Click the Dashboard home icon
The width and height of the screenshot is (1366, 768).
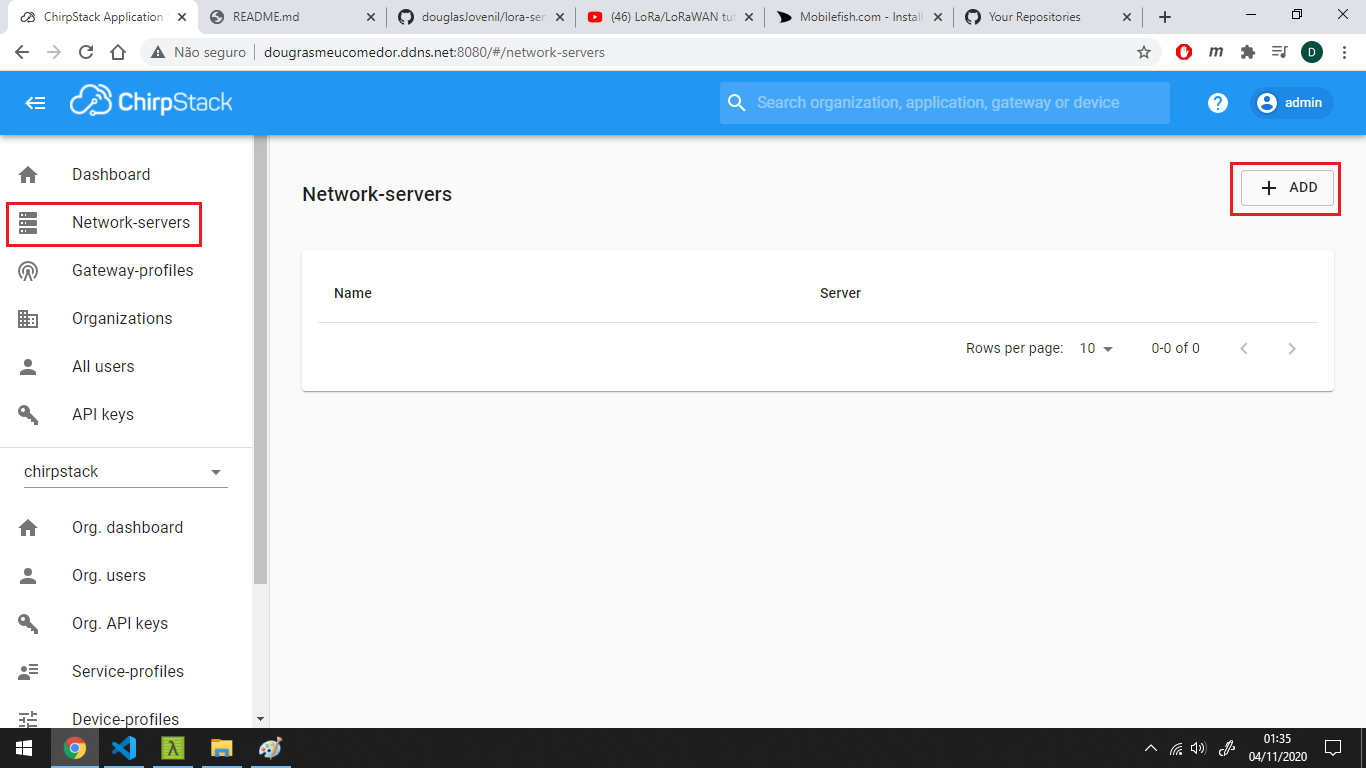click(x=28, y=175)
